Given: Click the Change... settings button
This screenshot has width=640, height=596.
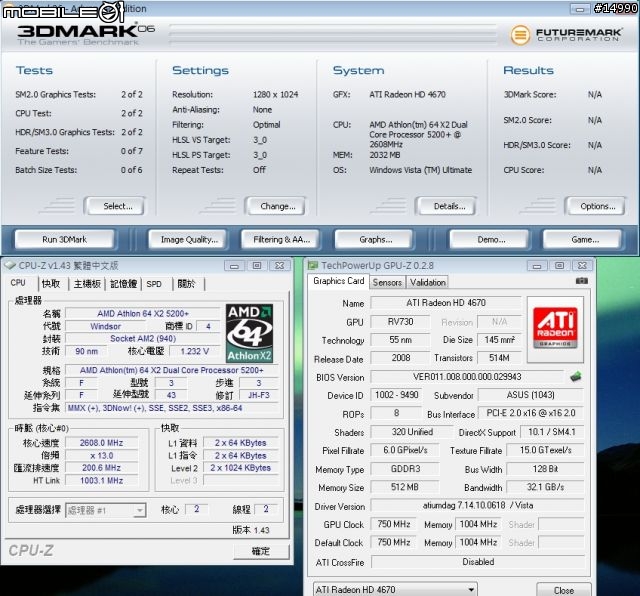Looking at the screenshot, I should [276, 206].
